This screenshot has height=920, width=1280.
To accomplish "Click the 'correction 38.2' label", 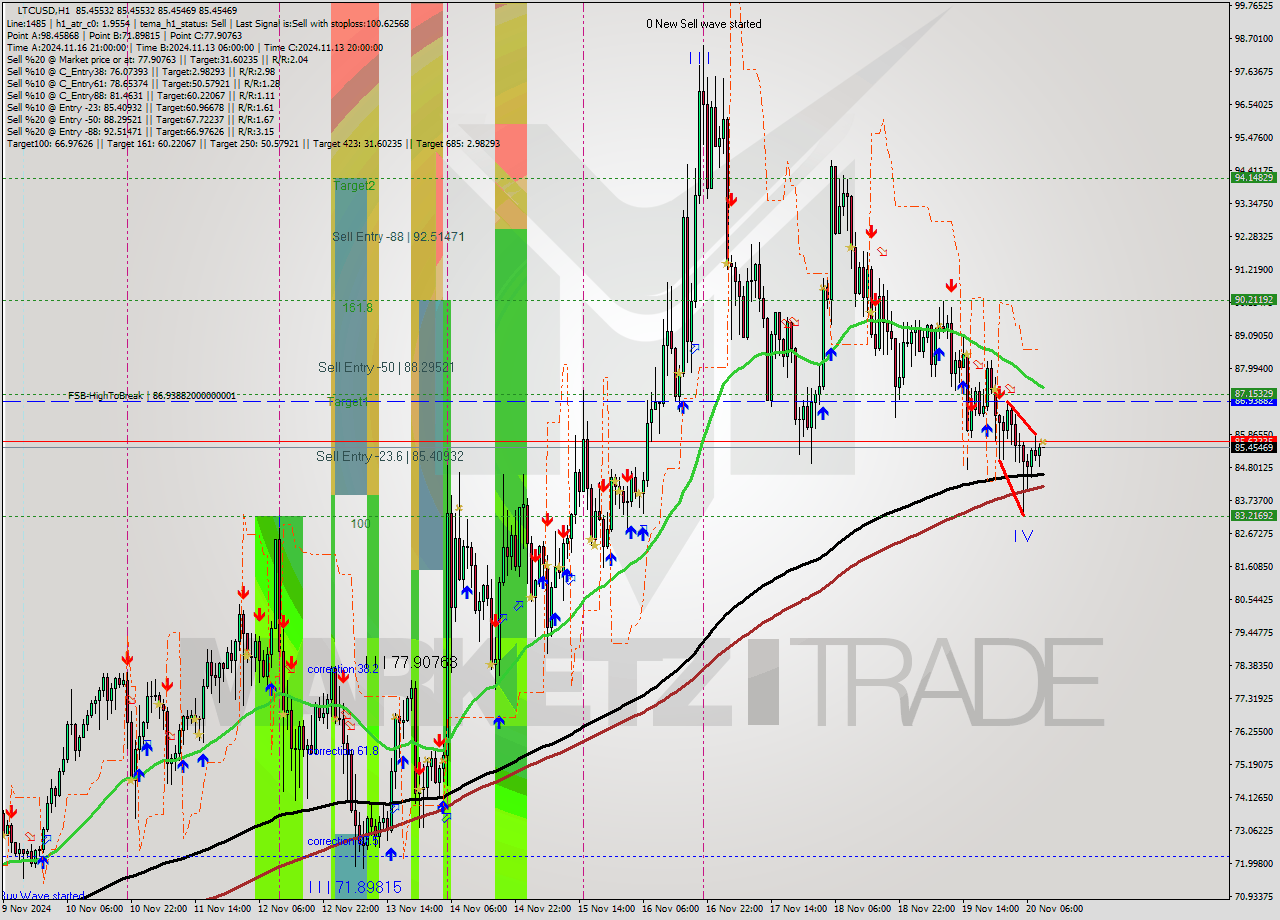I will click(x=343, y=669).
